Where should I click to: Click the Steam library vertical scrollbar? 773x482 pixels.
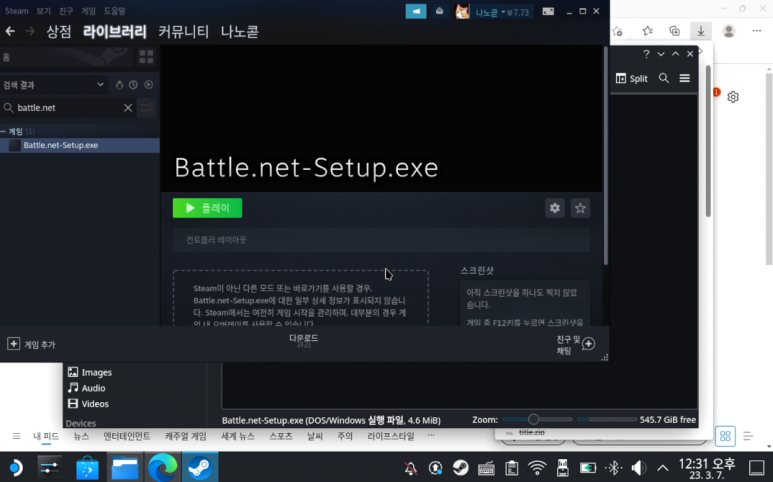[x=605, y=156]
